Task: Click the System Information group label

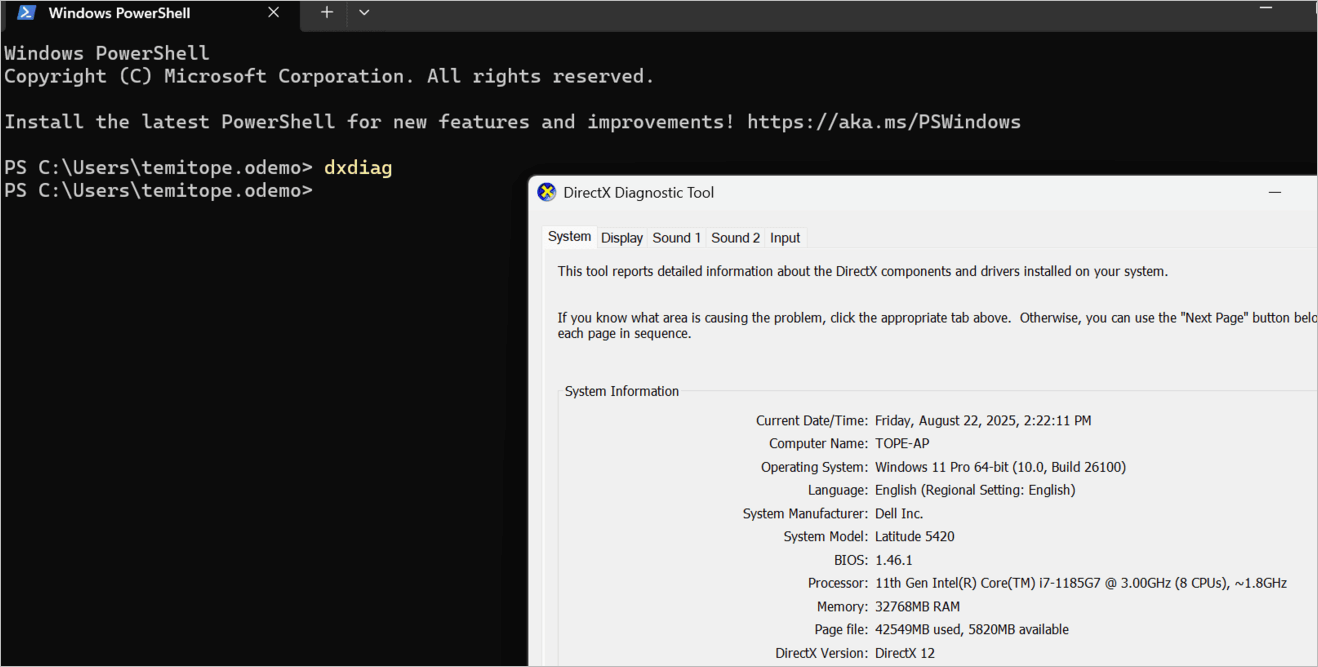Action: tap(621, 391)
